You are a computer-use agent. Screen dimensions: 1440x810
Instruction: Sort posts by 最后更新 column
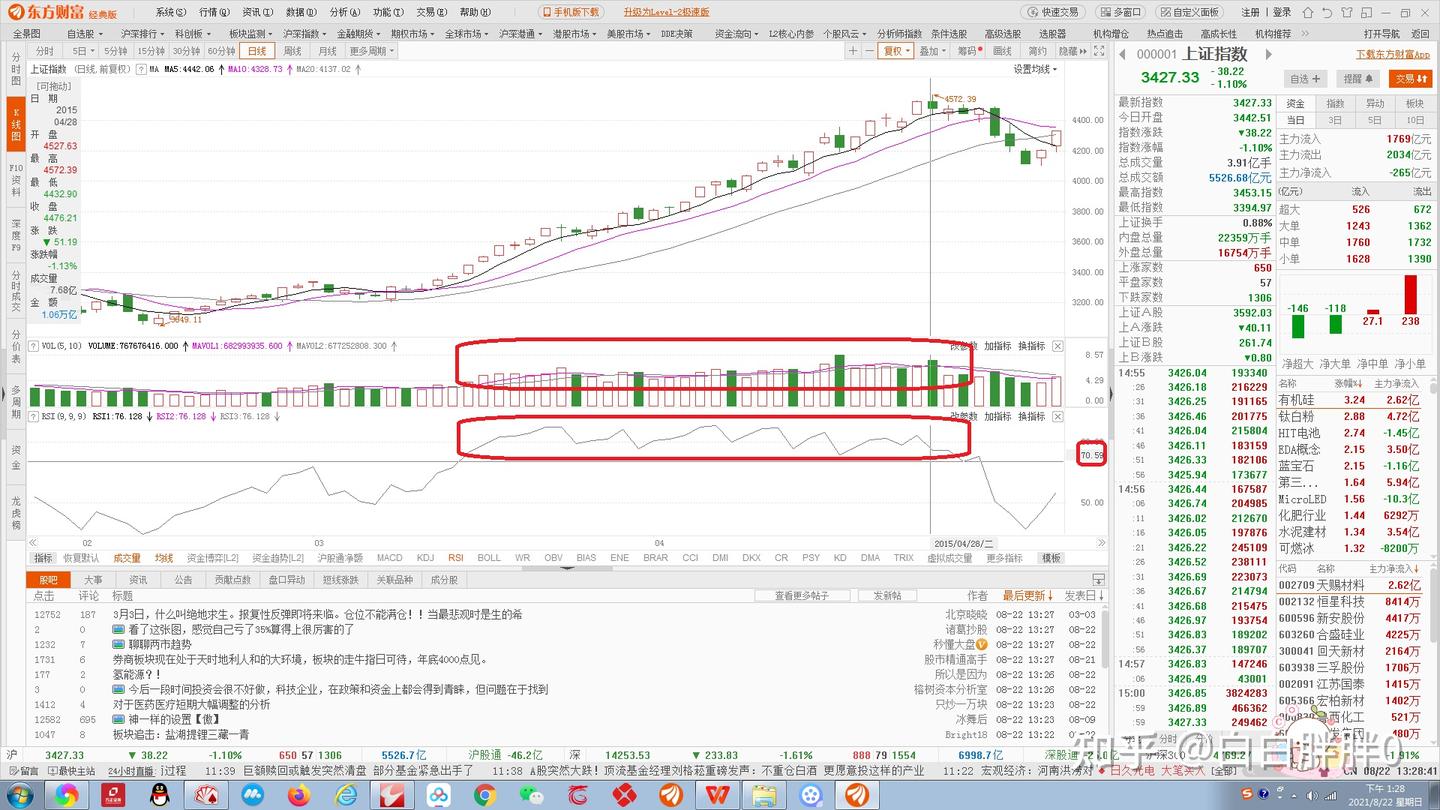(1027, 596)
